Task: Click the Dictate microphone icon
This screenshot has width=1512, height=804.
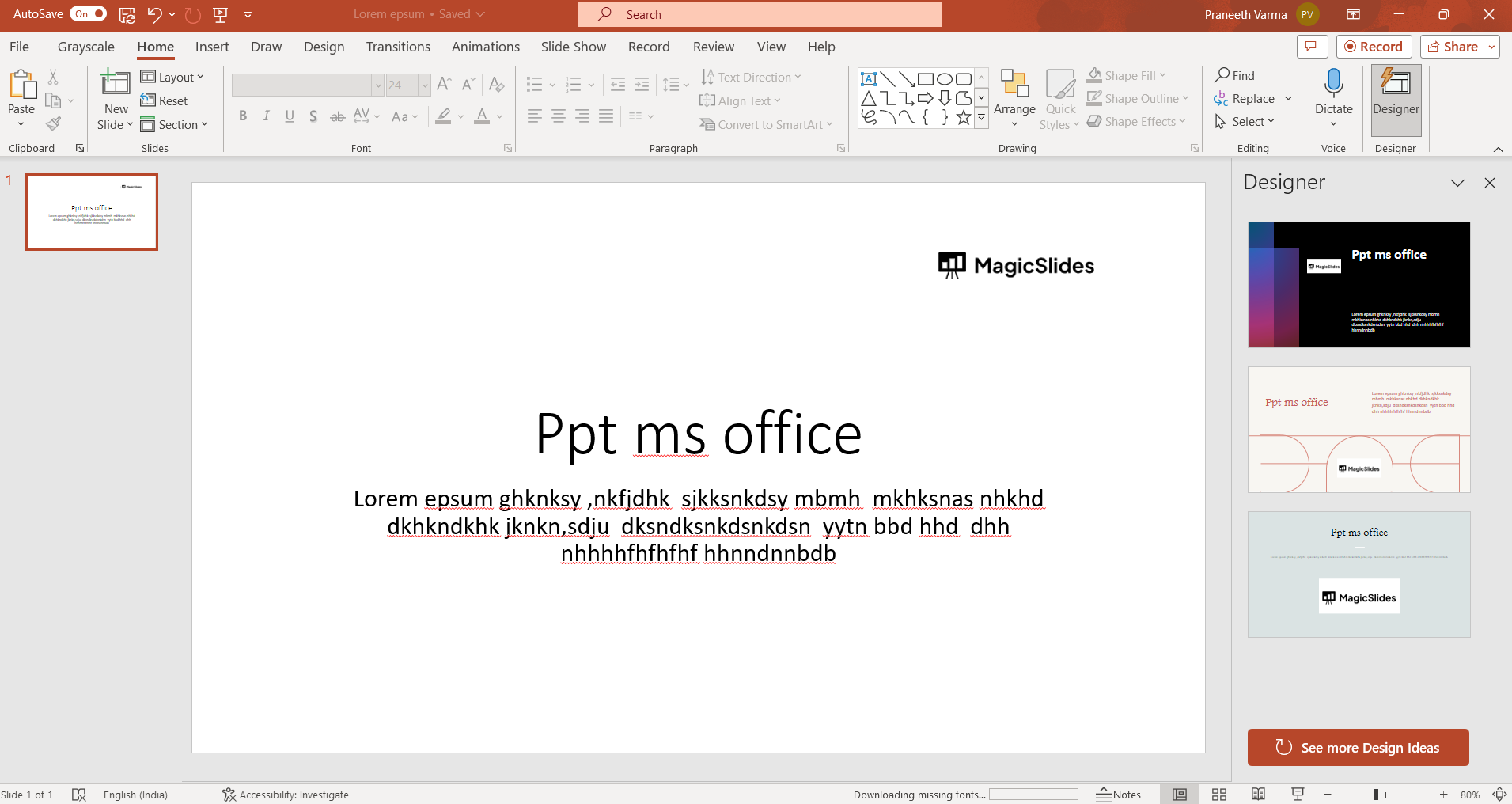Action: (1333, 83)
